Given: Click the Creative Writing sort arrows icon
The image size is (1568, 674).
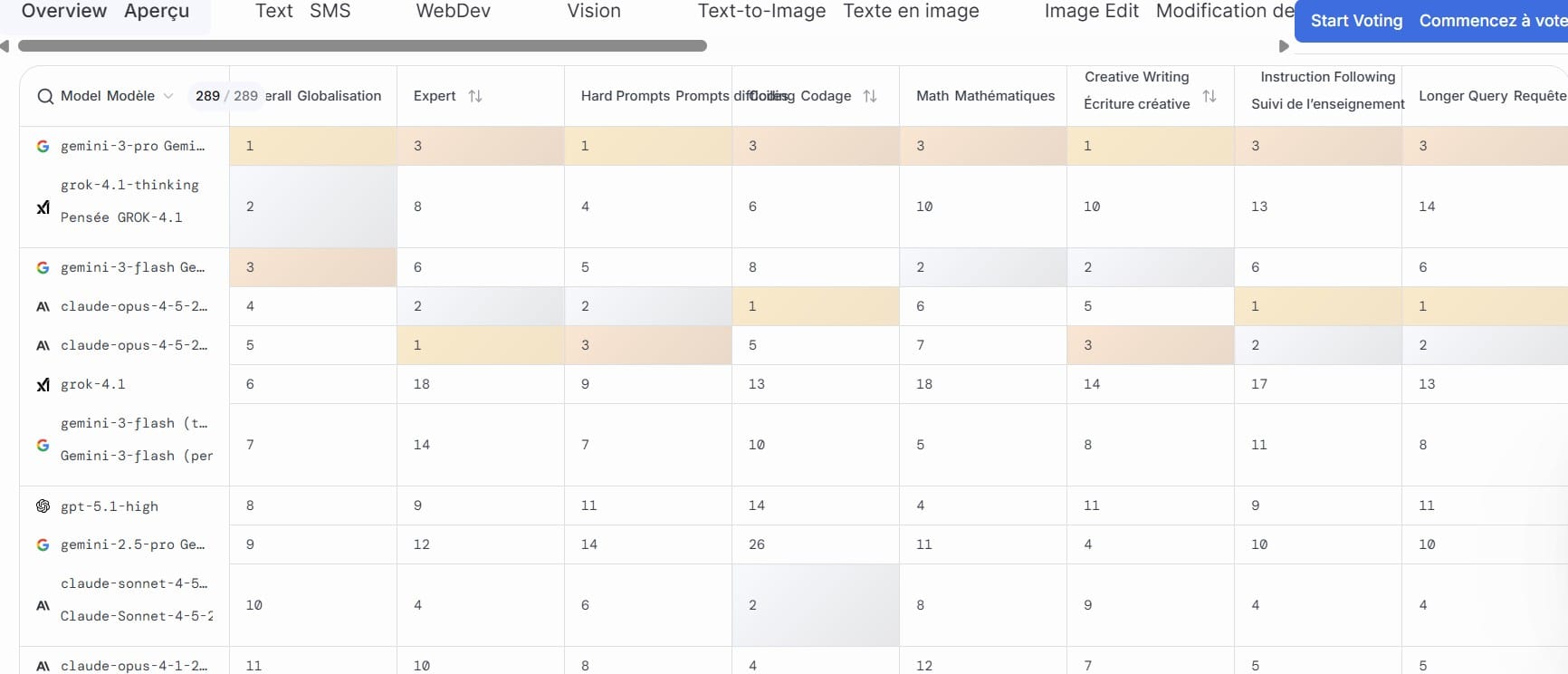Looking at the screenshot, I should coord(1209,96).
